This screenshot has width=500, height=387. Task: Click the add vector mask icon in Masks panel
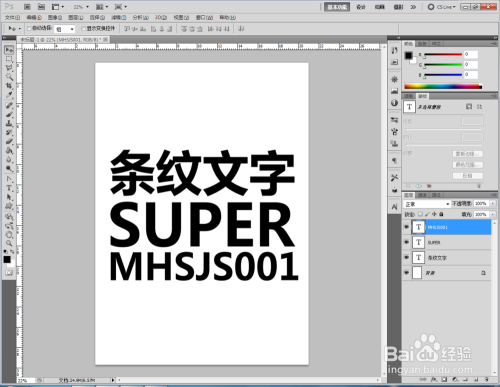pyautogui.click(x=479, y=107)
